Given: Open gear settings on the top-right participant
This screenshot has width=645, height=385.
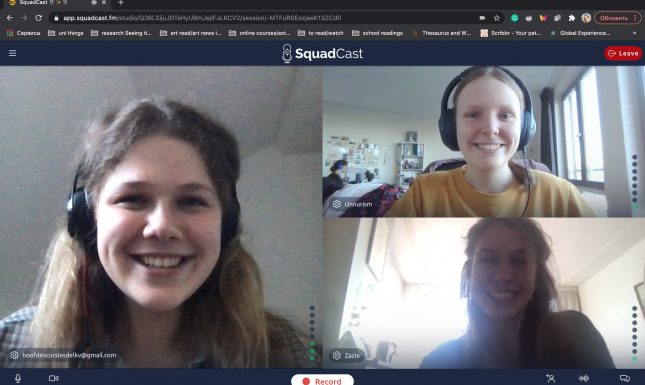Looking at the screenshot, I should pos(336,204).
